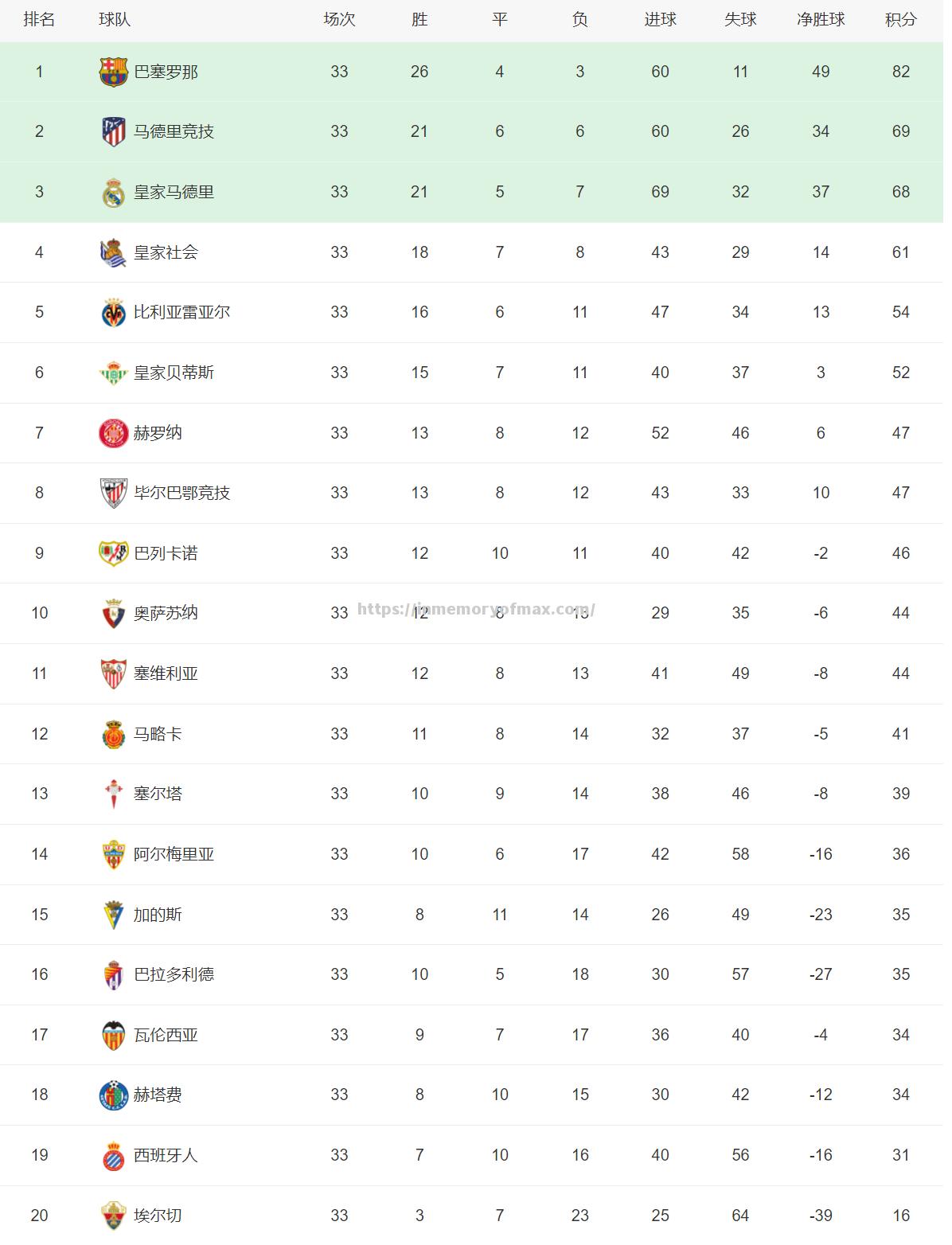Open the 皇家马德里 team name link
952x1245 pixels.
pos(174,192)
